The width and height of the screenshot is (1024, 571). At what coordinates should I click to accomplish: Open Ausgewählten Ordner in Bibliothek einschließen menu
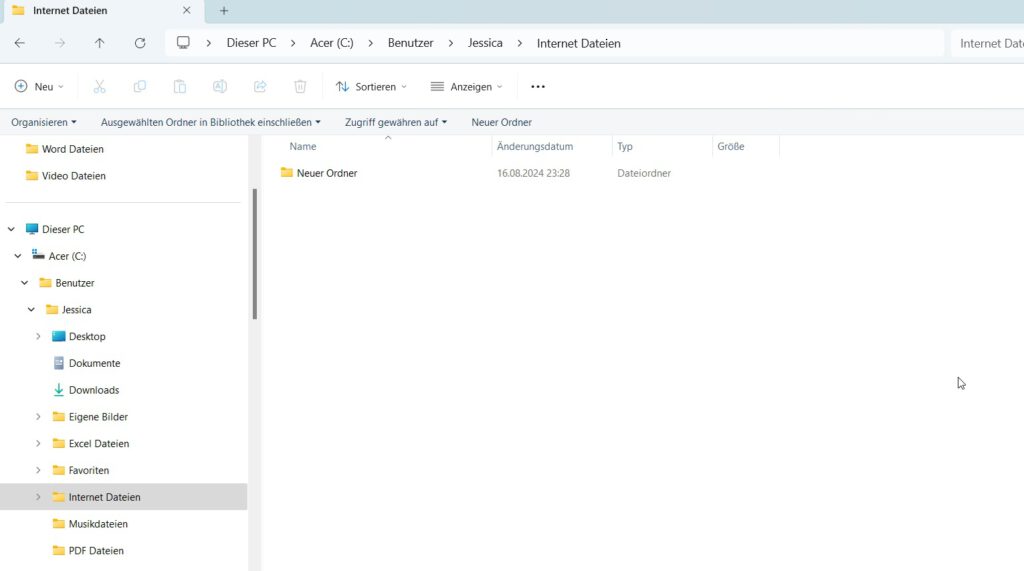(210, 122)
